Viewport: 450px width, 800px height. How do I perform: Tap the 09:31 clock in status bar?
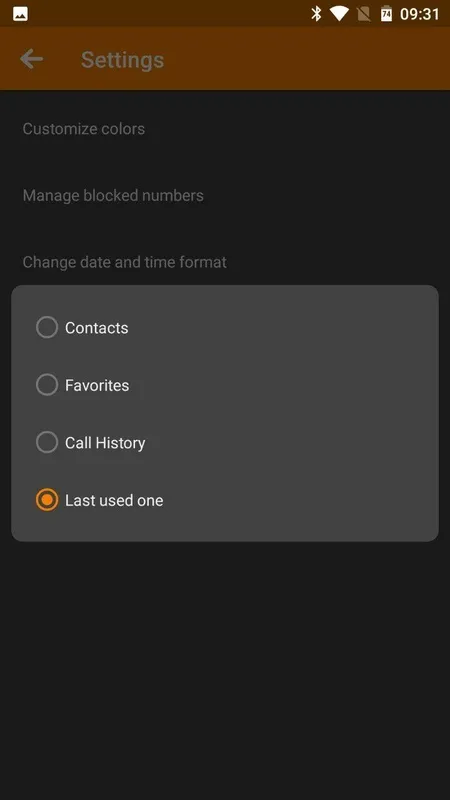click(x=419, y=14)
